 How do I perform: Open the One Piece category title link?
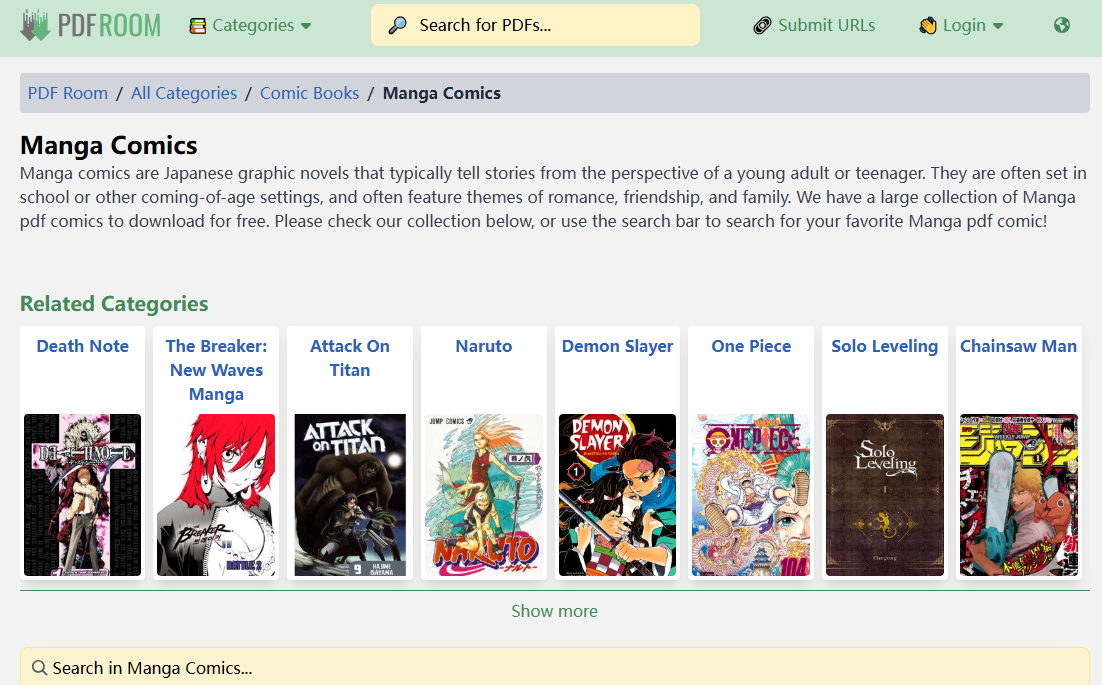click(x=751, y=346)
